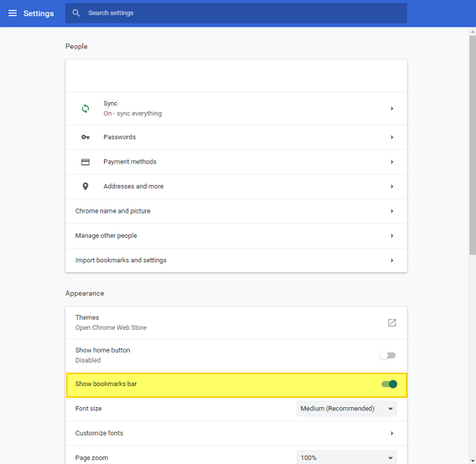The image size is (476, 464).
Task: Click the Payment methods card icon
Action: pos(85,162)
